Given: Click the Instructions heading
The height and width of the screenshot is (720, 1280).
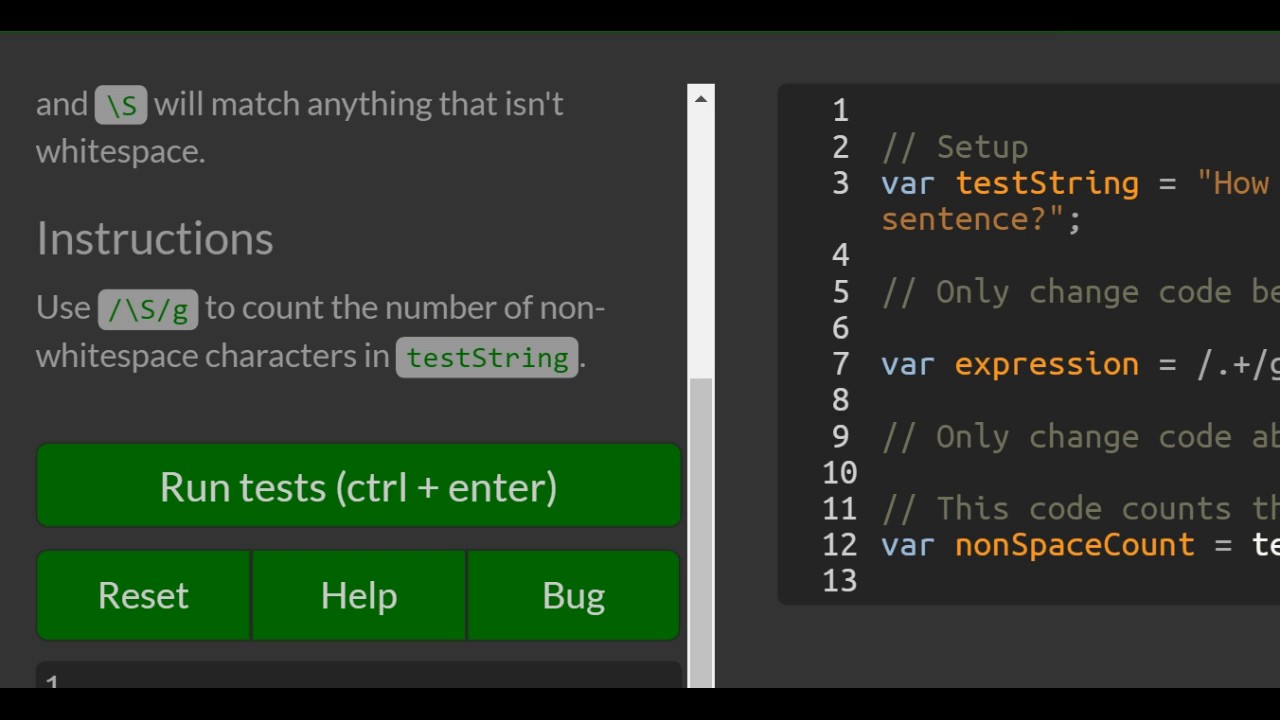Looking at the screenshot, I should [x=155, y=238].
